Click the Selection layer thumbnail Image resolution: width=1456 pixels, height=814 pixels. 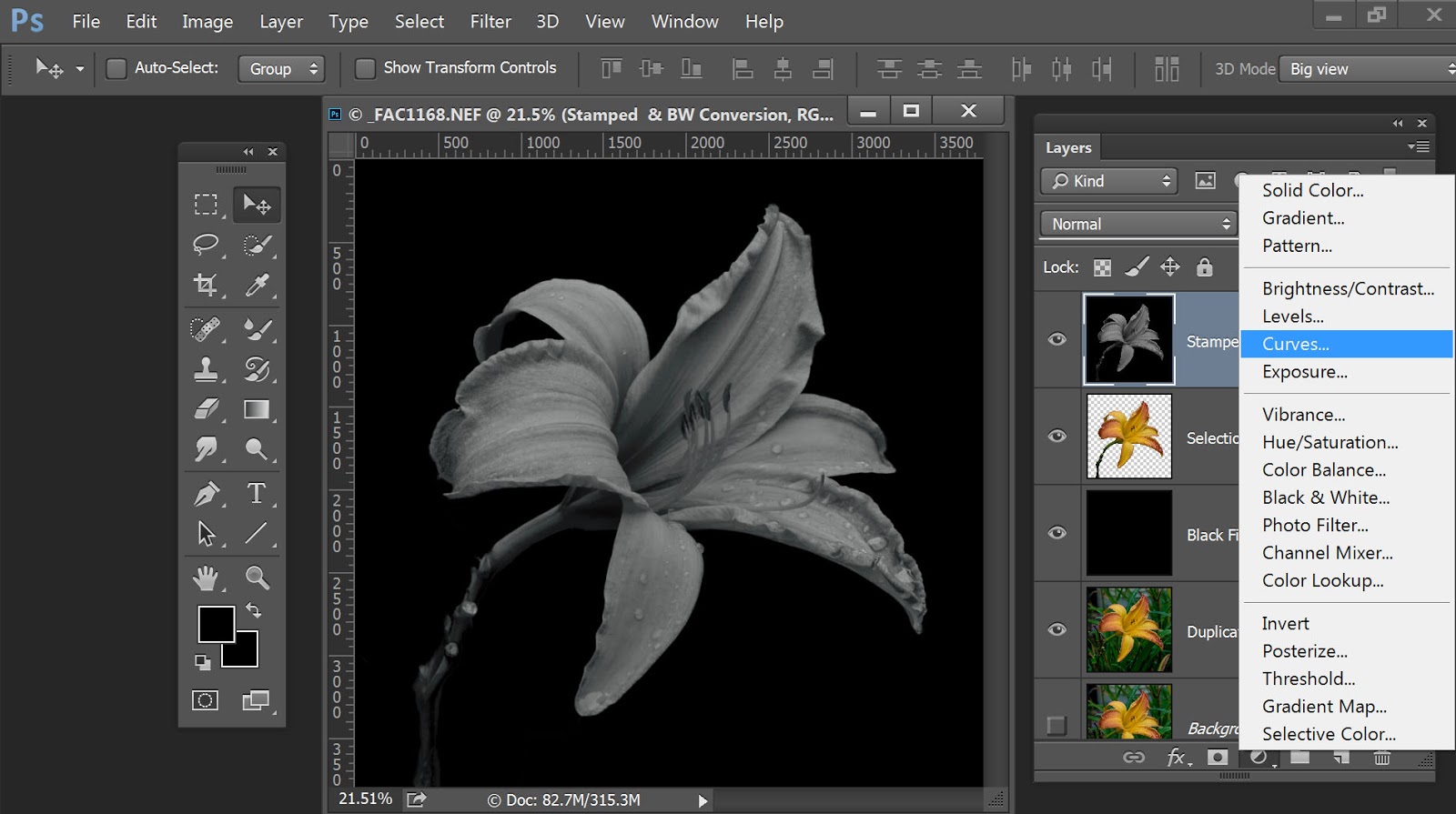tap(1128, 437)
